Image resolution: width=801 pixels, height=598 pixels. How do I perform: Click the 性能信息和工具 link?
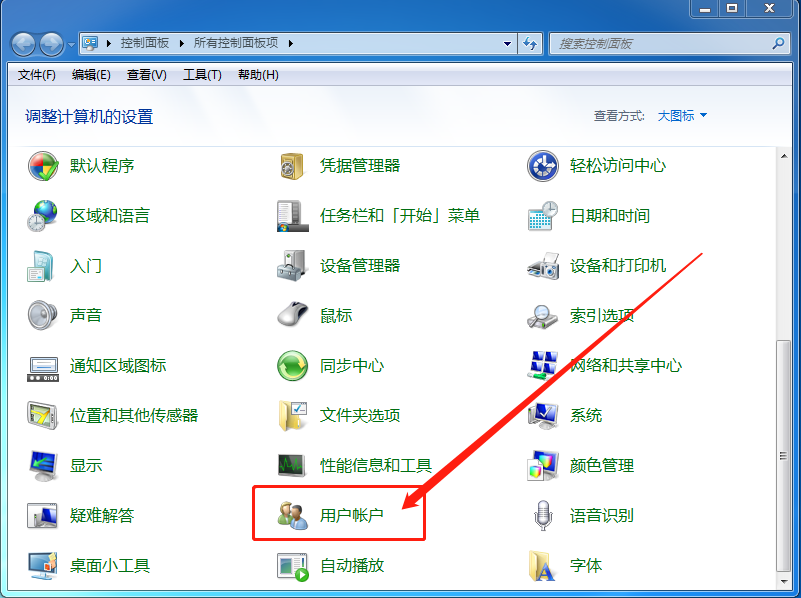[x=375, y=466]
